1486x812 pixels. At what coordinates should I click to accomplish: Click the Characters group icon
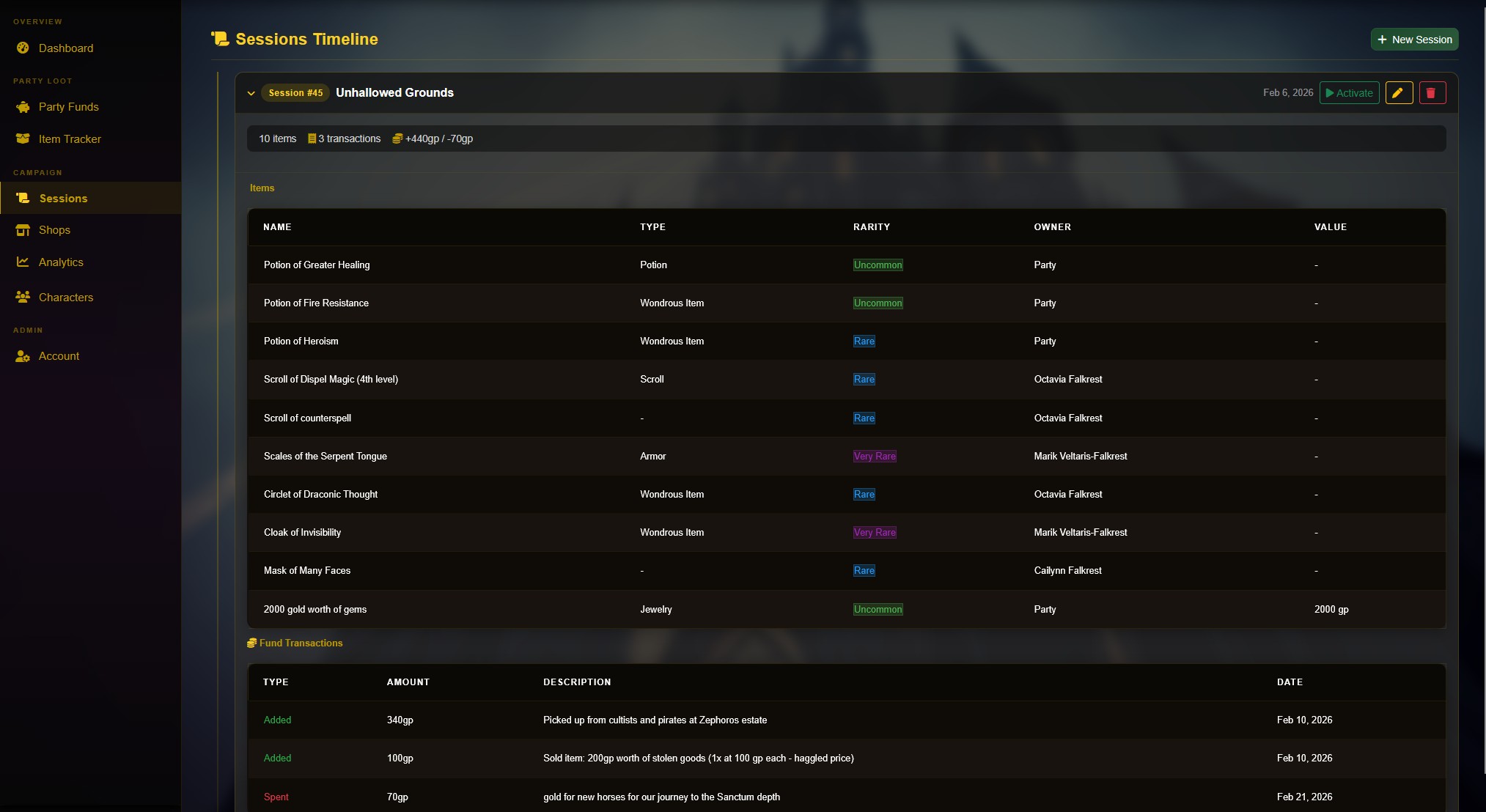(23, 297)
